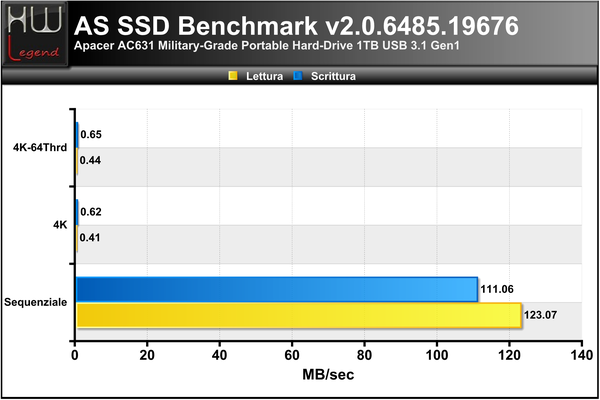This screenshot has width=600, height=400.
Task: Click the MB/sec axis title
Action: tap(328, 374)
